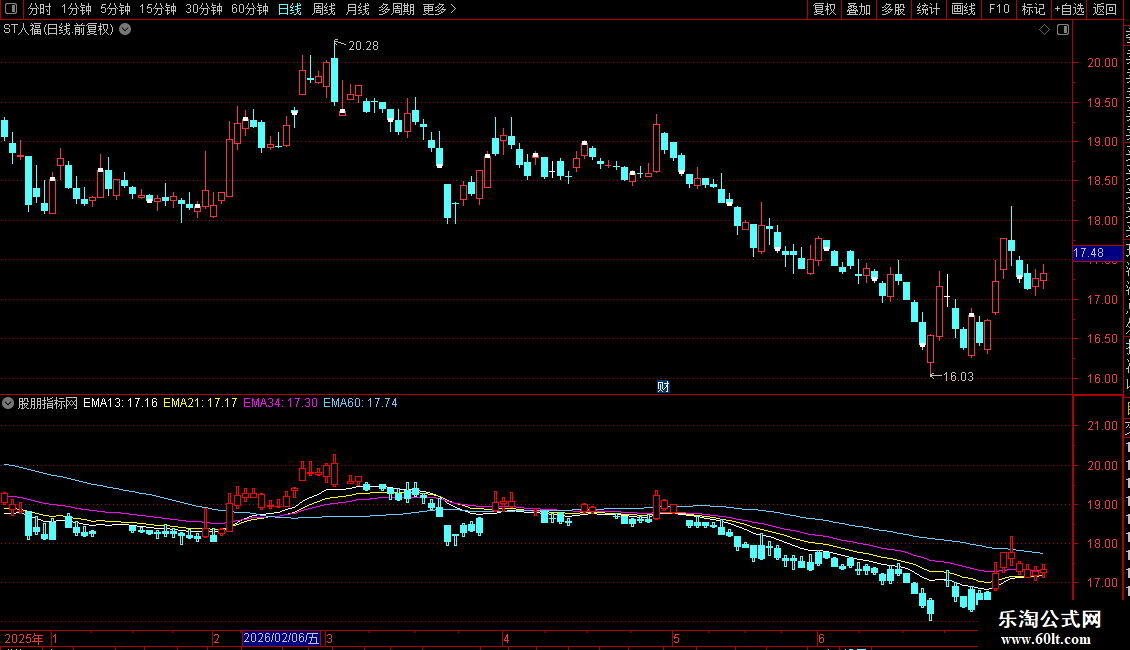The width and height of the screenshot is (1130, 650).
Task: Click the 20.28 high price annotation
Action: click(363, 46)
